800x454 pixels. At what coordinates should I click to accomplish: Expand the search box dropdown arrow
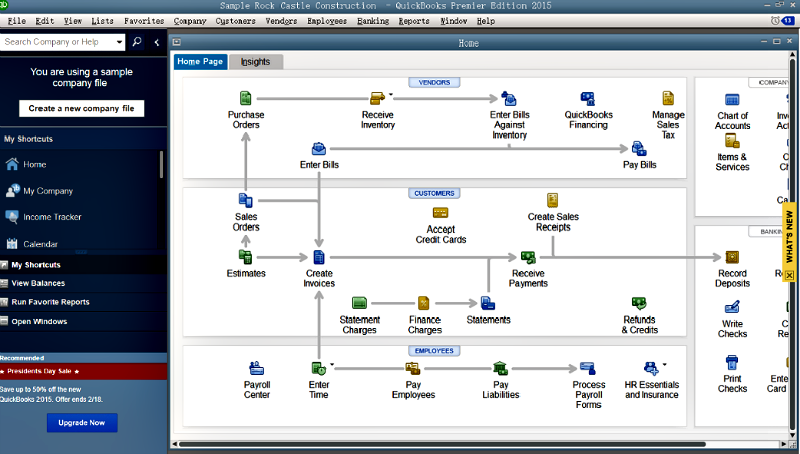pyautogui.click(x=119, y=42)
